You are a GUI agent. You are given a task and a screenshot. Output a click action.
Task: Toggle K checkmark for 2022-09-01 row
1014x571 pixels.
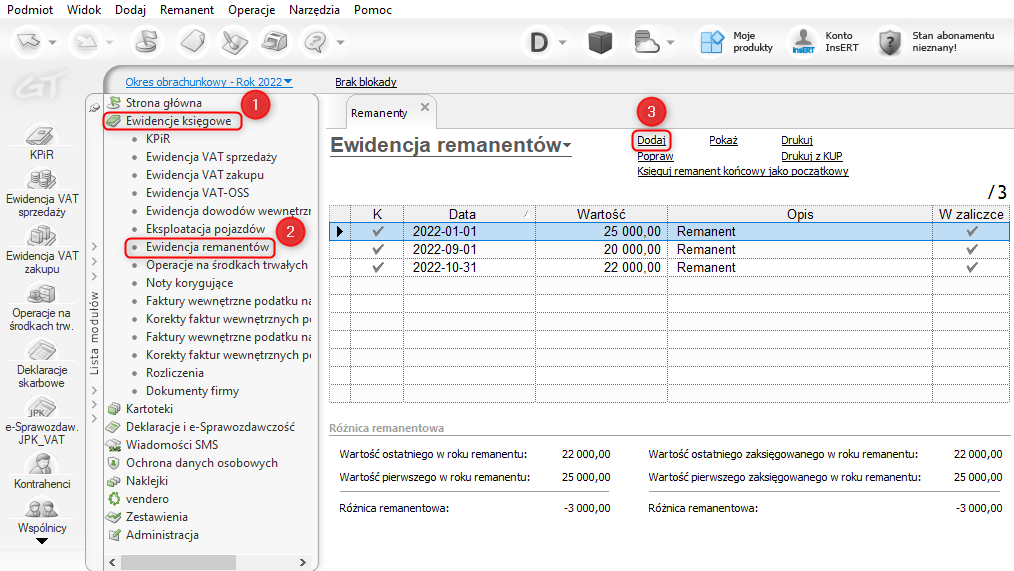(378, 249)
